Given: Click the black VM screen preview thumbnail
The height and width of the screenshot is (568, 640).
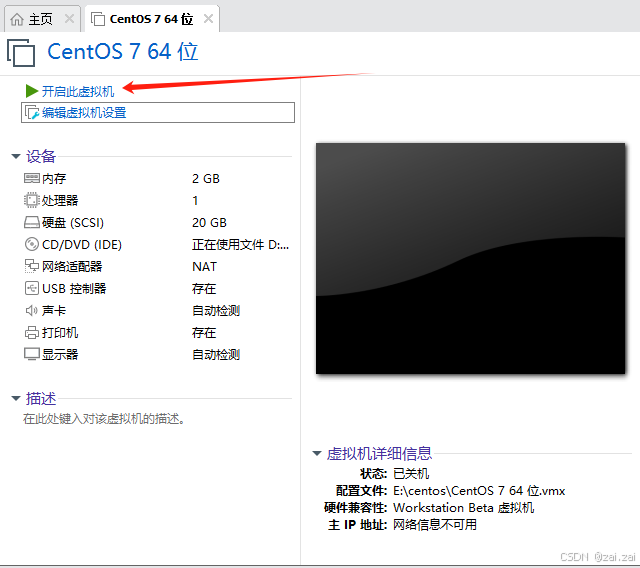Looking at the screenshot, I should click(470, 258).
